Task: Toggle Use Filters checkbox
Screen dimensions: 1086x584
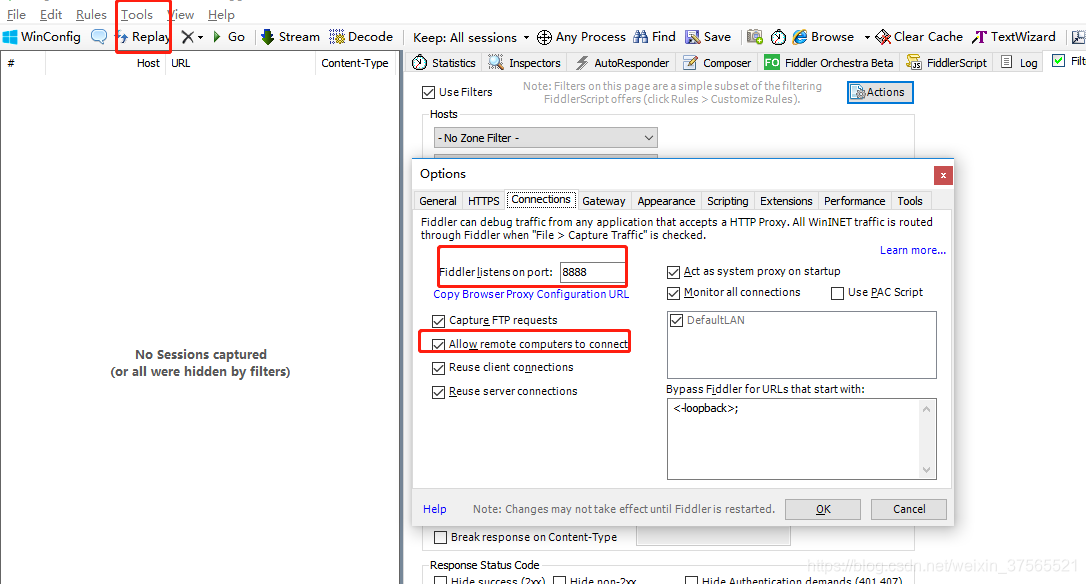Action: (x=429, y=92)
